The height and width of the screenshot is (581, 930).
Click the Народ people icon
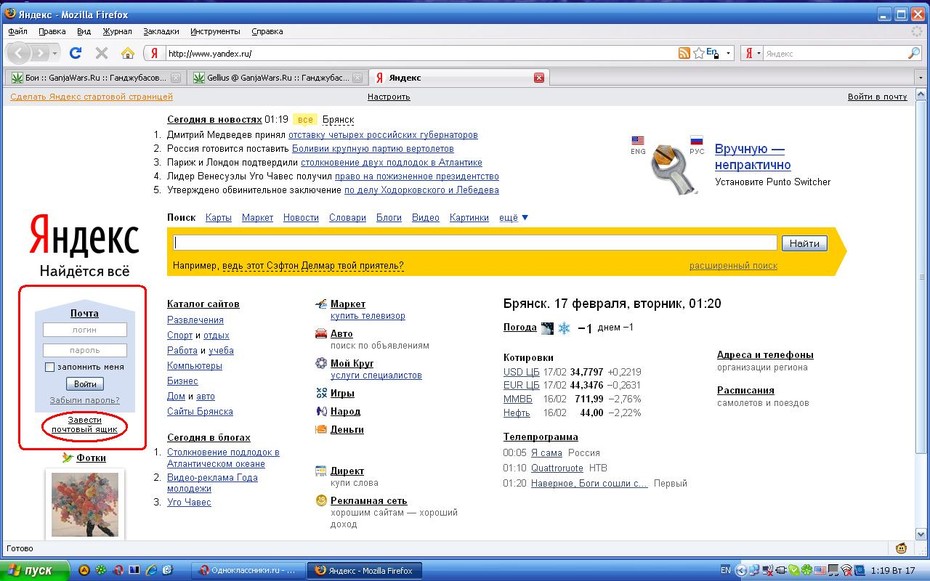pyautogui.click(x=321, y=411)
